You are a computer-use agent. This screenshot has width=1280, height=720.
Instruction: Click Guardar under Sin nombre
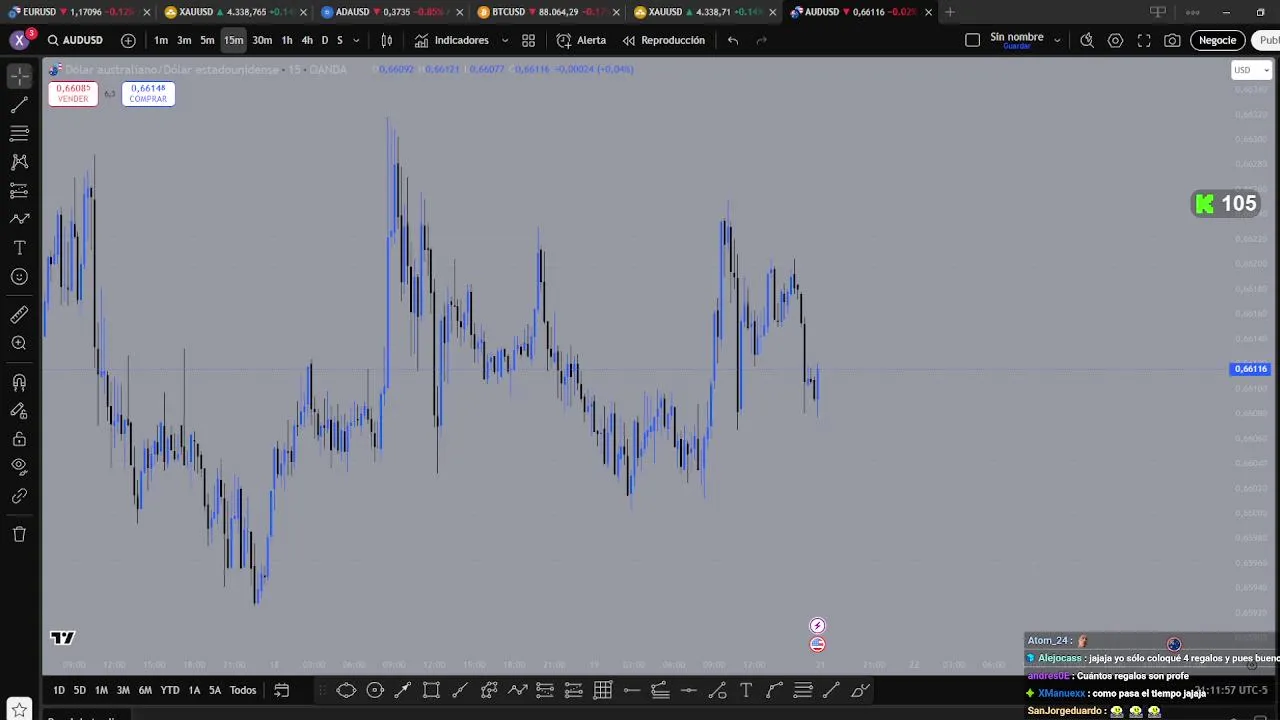(x=1016, y=46)
